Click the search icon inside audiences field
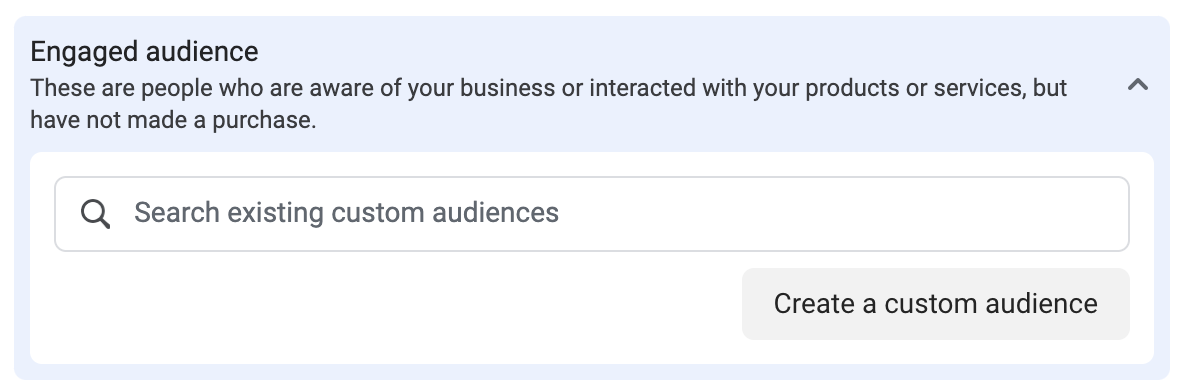 pos(95,215)
